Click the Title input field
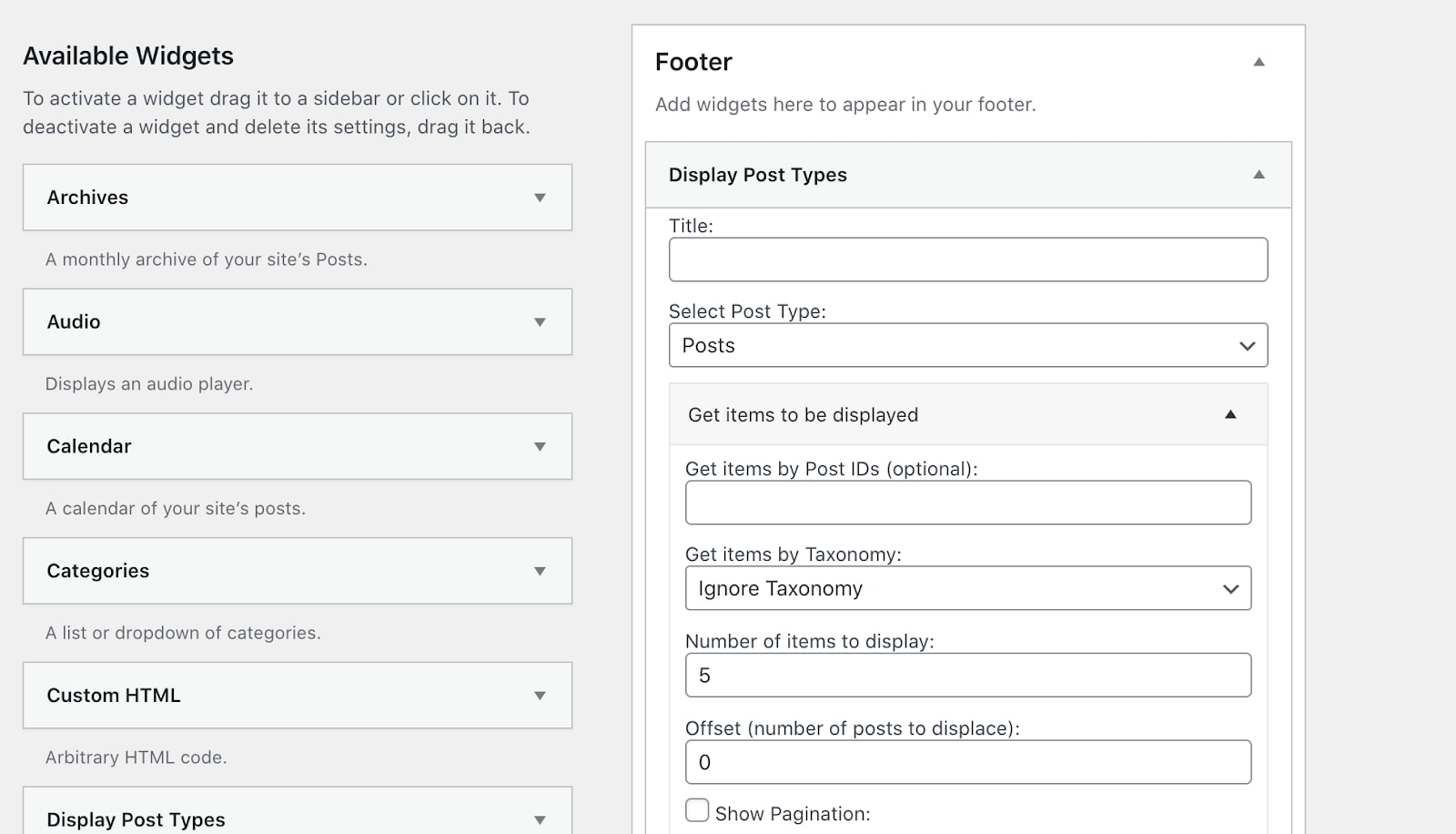 [968, 259]
